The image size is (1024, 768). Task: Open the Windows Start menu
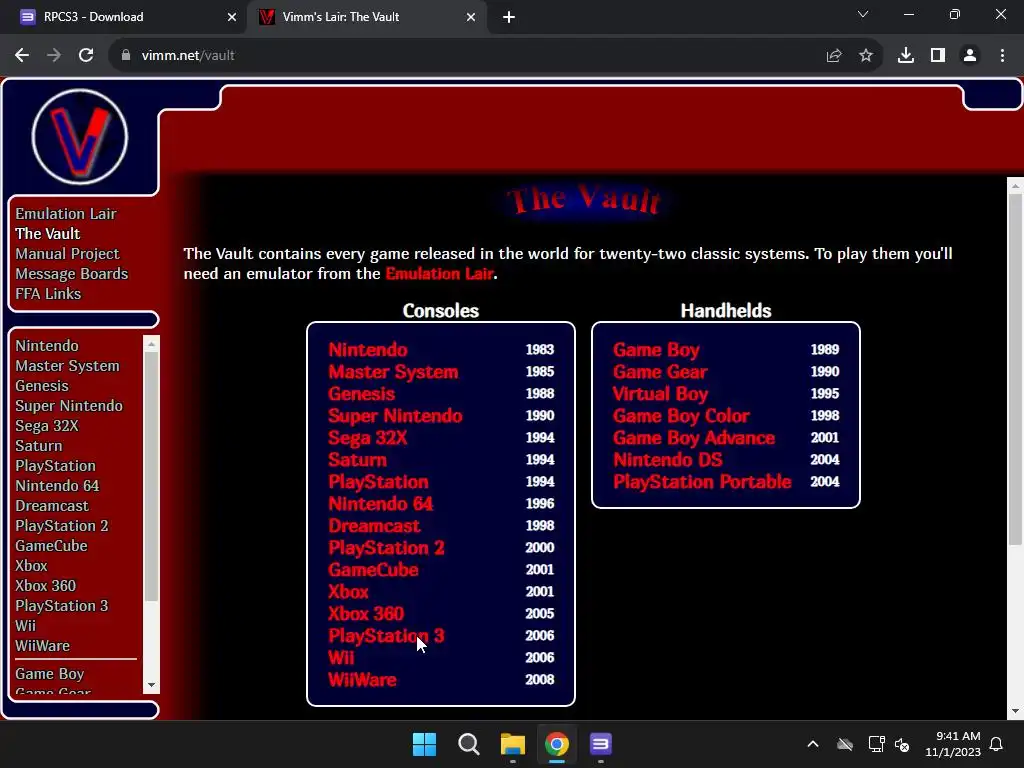point(424,744)
